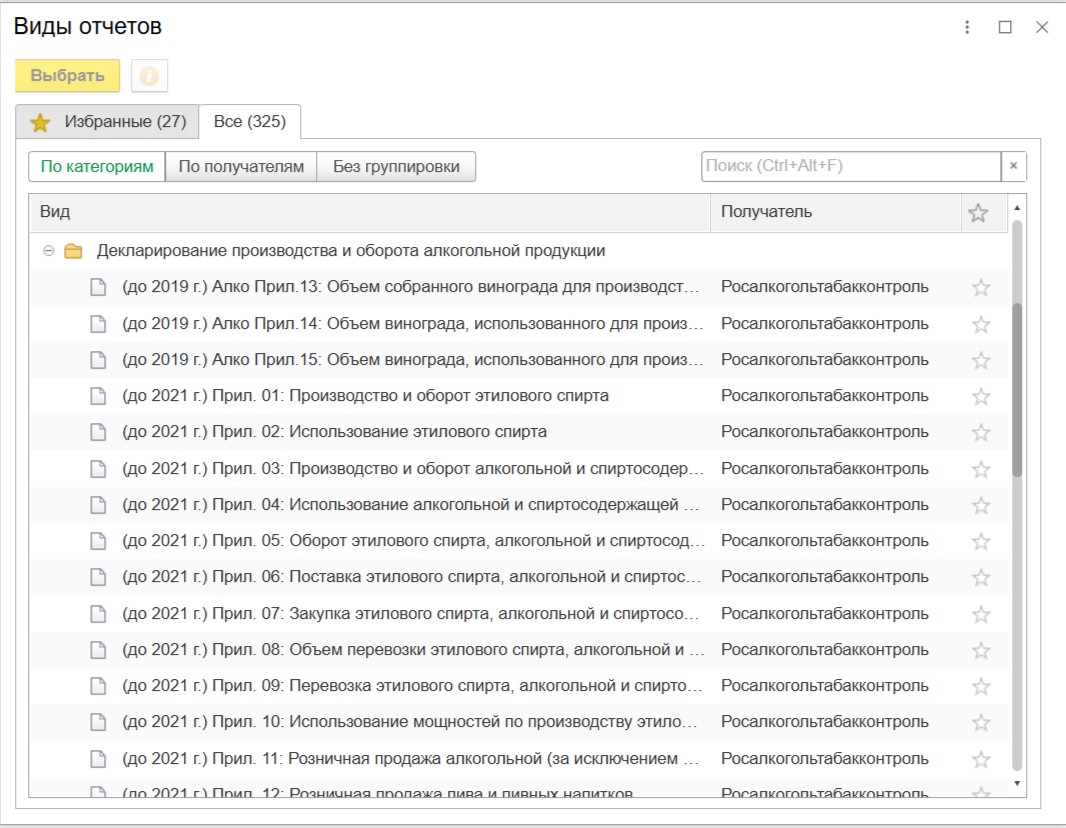Click the vertical scrollbar thumb
Viewport: 1066px width, 828px height.
click(x=1017, y=390)
